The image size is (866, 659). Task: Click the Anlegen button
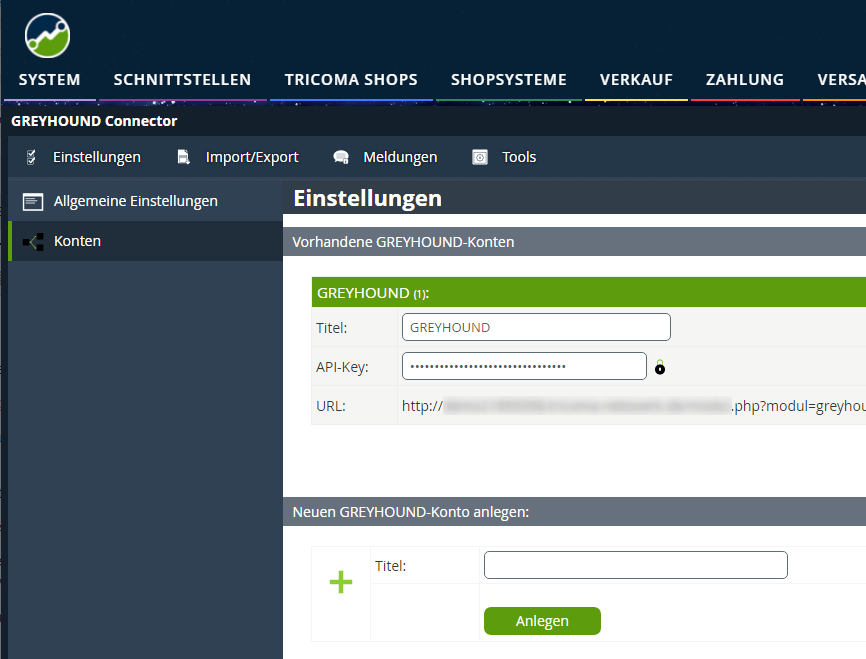(542, 621)
